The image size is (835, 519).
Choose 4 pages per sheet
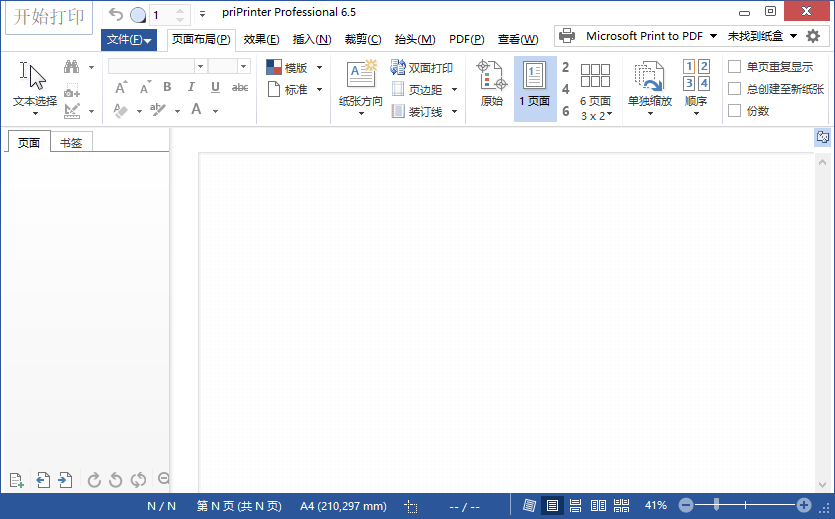[566, 89]
